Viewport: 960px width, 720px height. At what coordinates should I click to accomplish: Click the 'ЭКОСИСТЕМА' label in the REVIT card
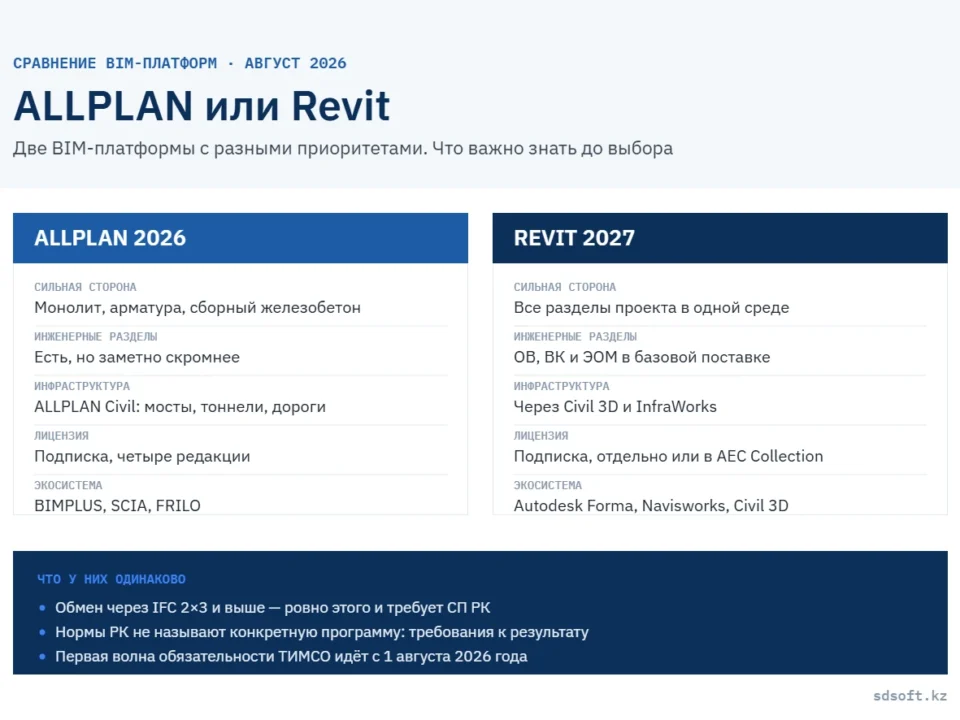pyautogui.click(x=547, y=486)
